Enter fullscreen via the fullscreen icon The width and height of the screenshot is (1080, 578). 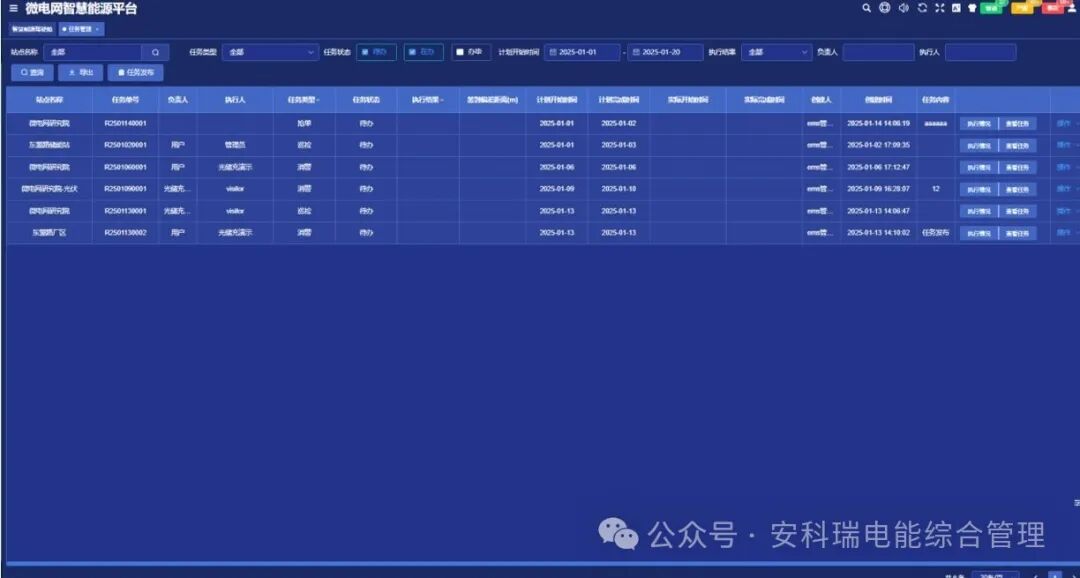click(x=940, y=8)
